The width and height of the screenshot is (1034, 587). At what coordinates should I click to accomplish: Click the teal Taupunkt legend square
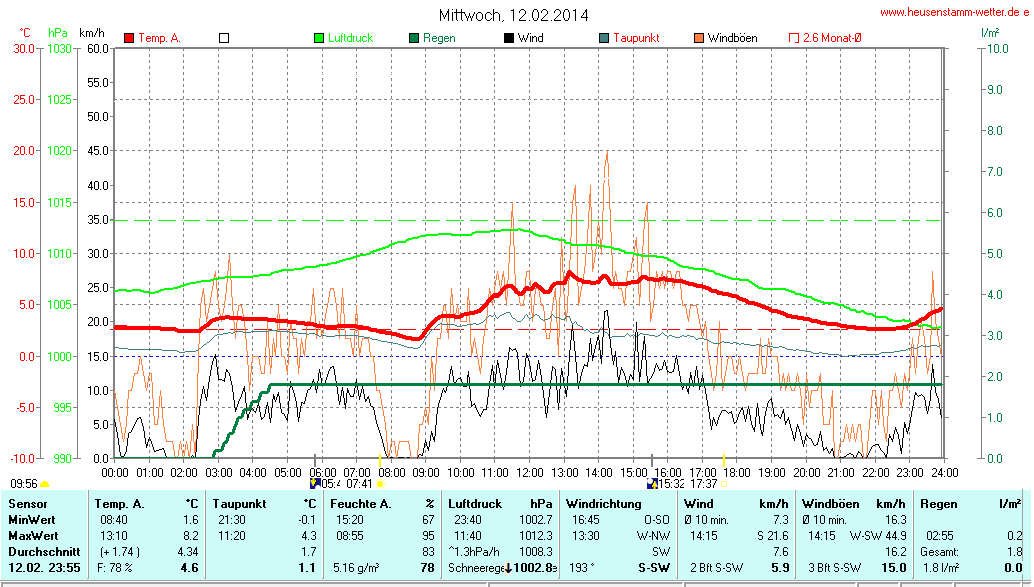pyautogui.click(x=604, y=38)
